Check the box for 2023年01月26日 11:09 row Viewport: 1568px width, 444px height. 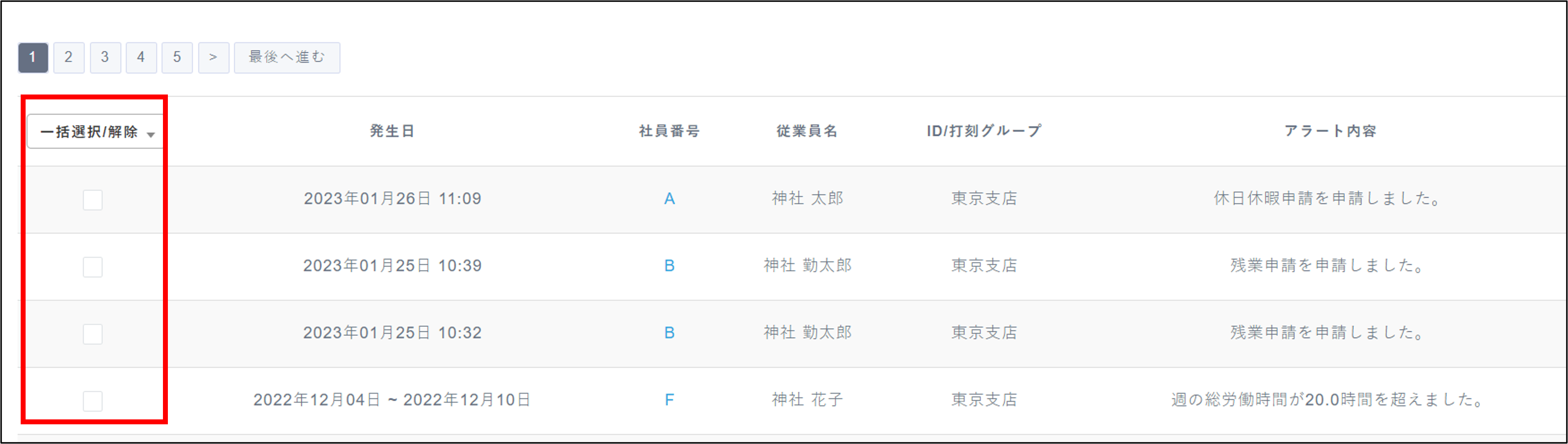click(x=93, y=200)
